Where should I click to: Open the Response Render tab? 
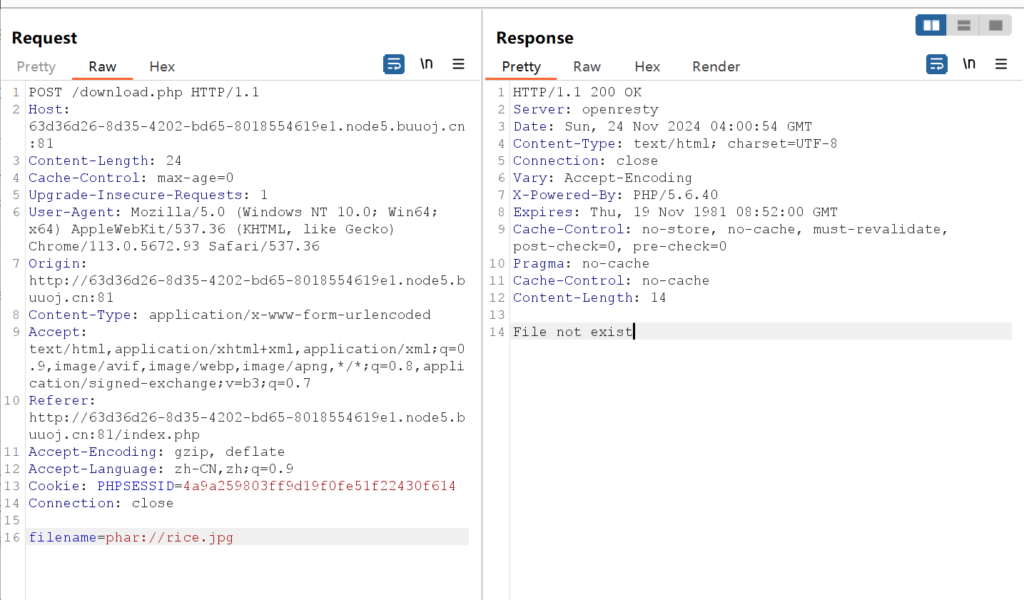click(x=716, y=67)
